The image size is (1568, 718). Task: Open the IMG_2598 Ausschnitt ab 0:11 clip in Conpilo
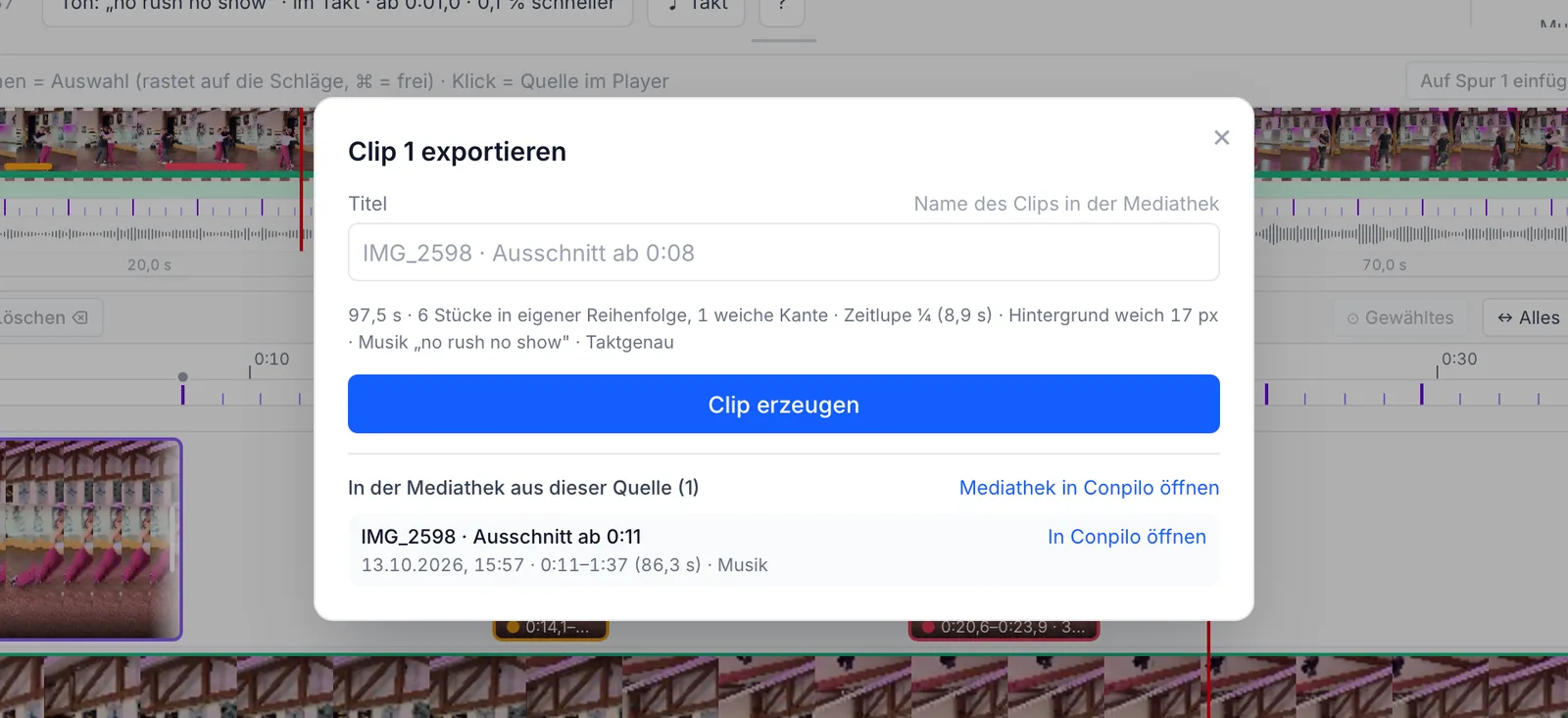point(1127,537)
